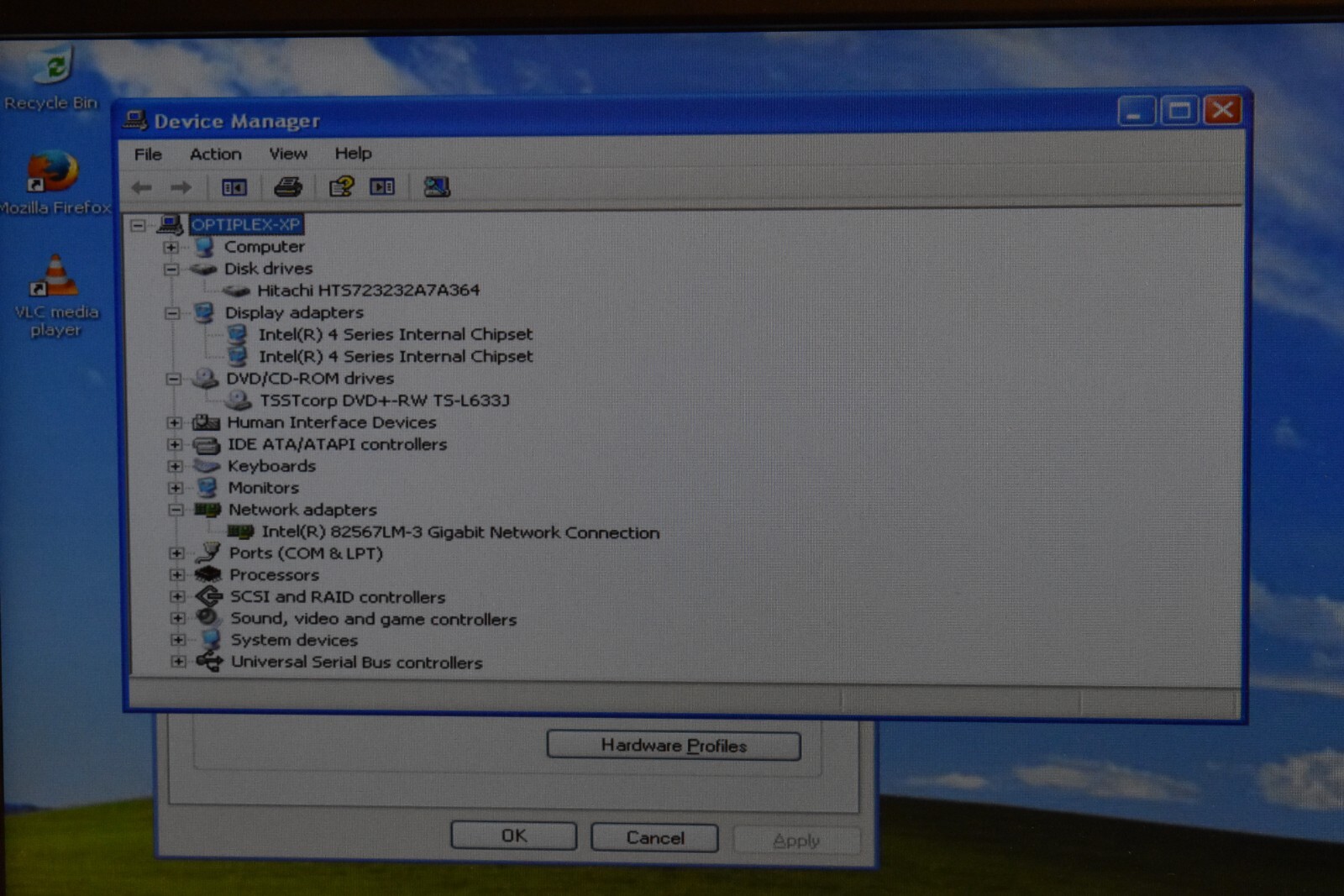Click the Monitors category icon
Image resolution: width=1344 pixels, height=896 pixels.
click(x=207, y=488)
